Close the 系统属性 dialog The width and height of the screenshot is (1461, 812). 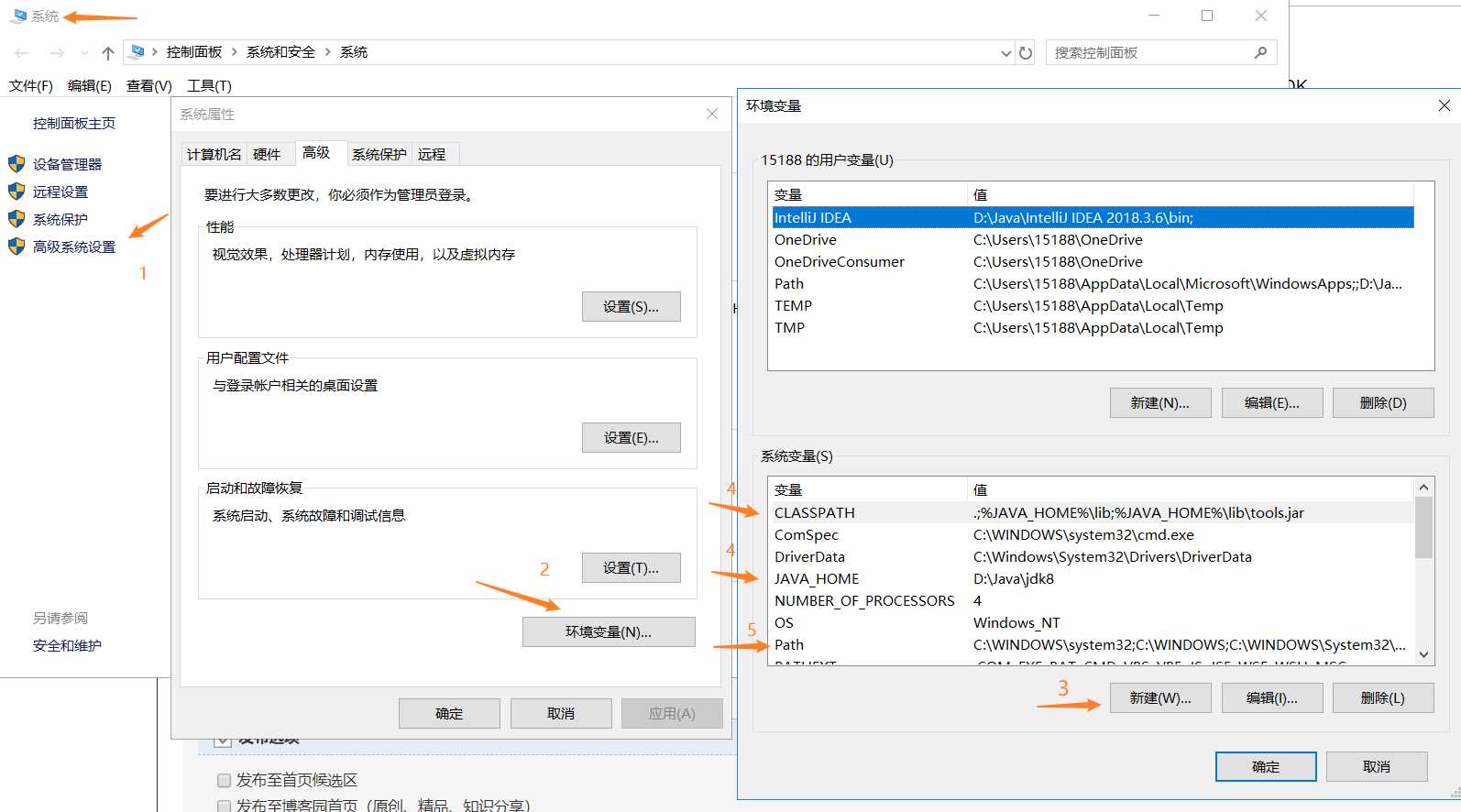(712, 114)
